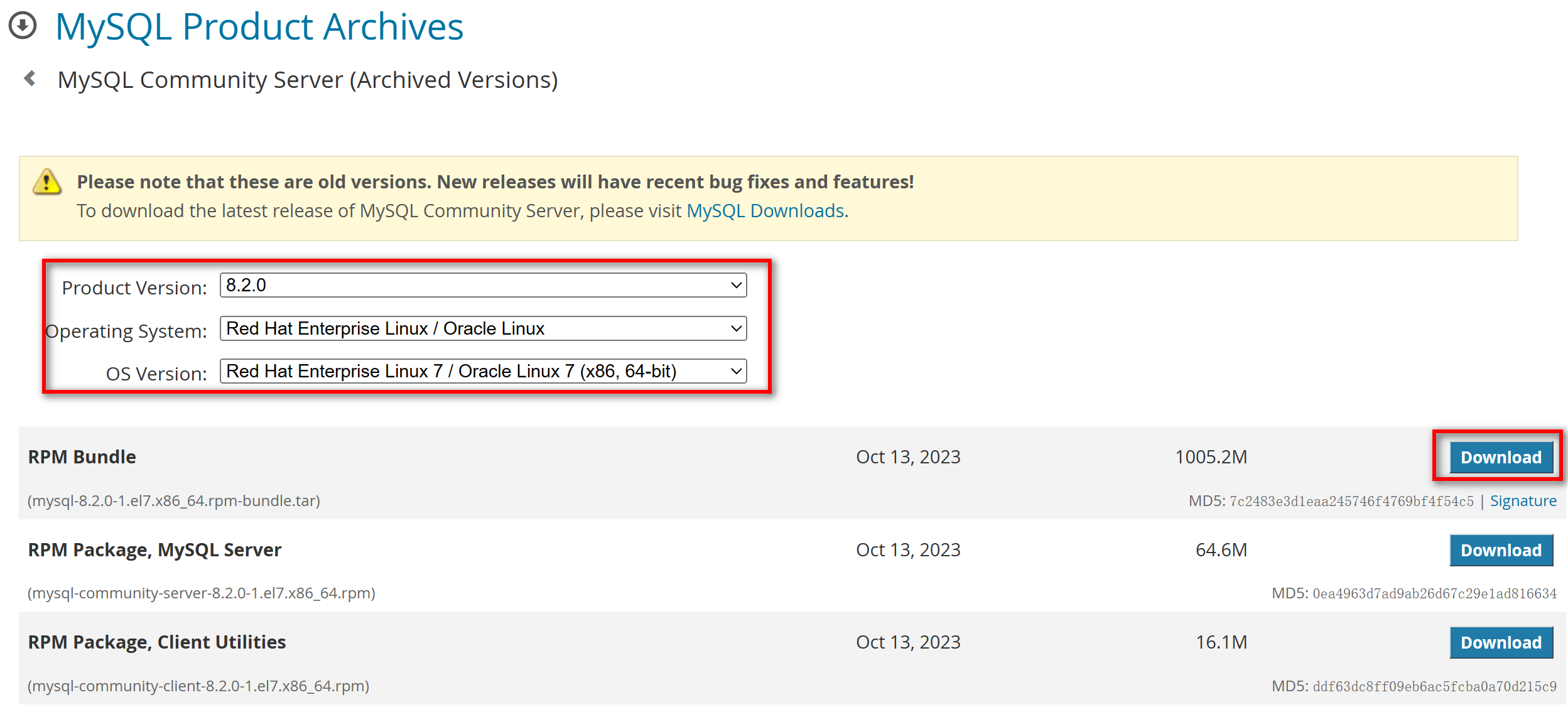Download the Client Utilities RPM package
Viewport: 1568px width, 712px height.
click(1501, 642)
